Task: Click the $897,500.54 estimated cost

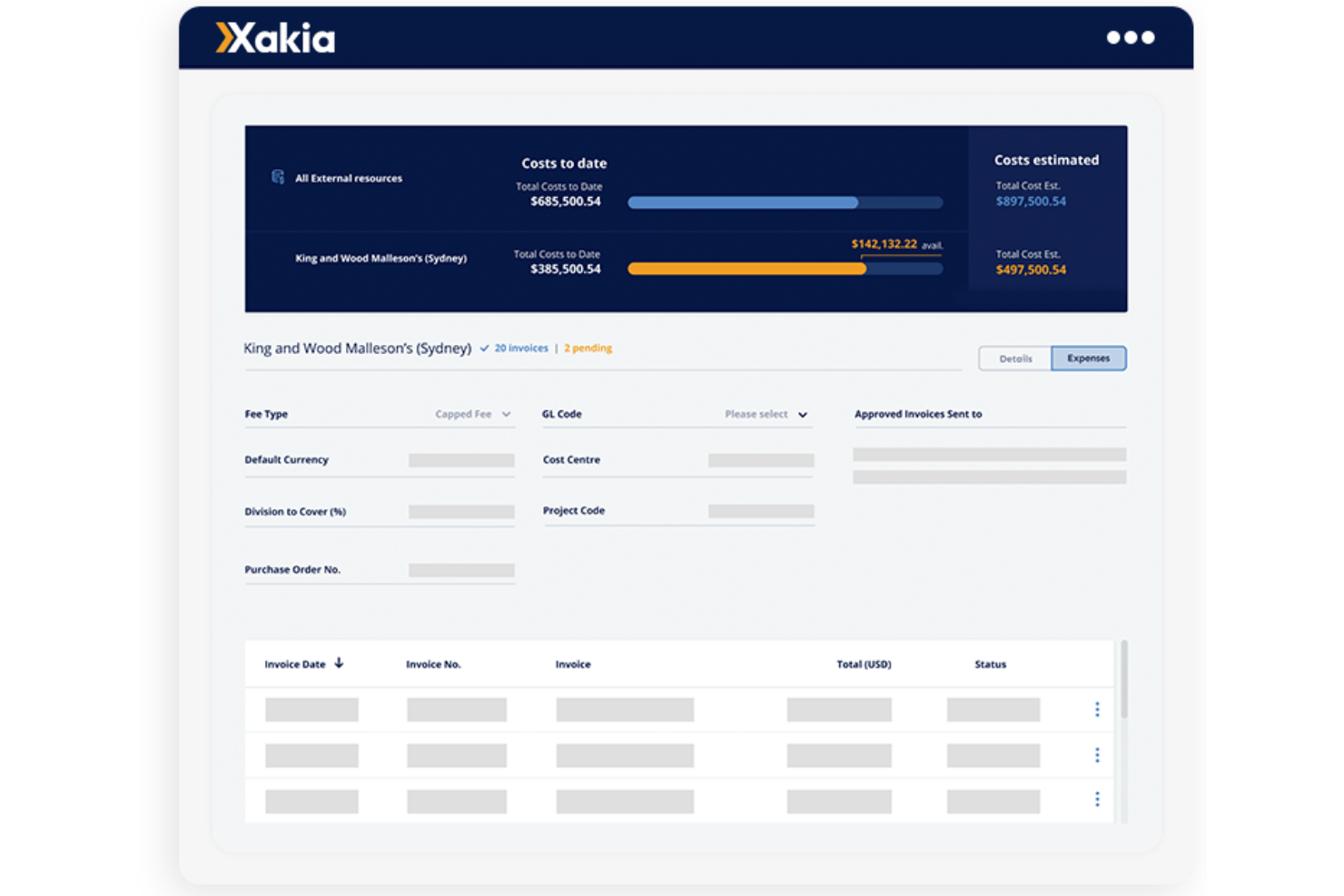Action: 1031,202
